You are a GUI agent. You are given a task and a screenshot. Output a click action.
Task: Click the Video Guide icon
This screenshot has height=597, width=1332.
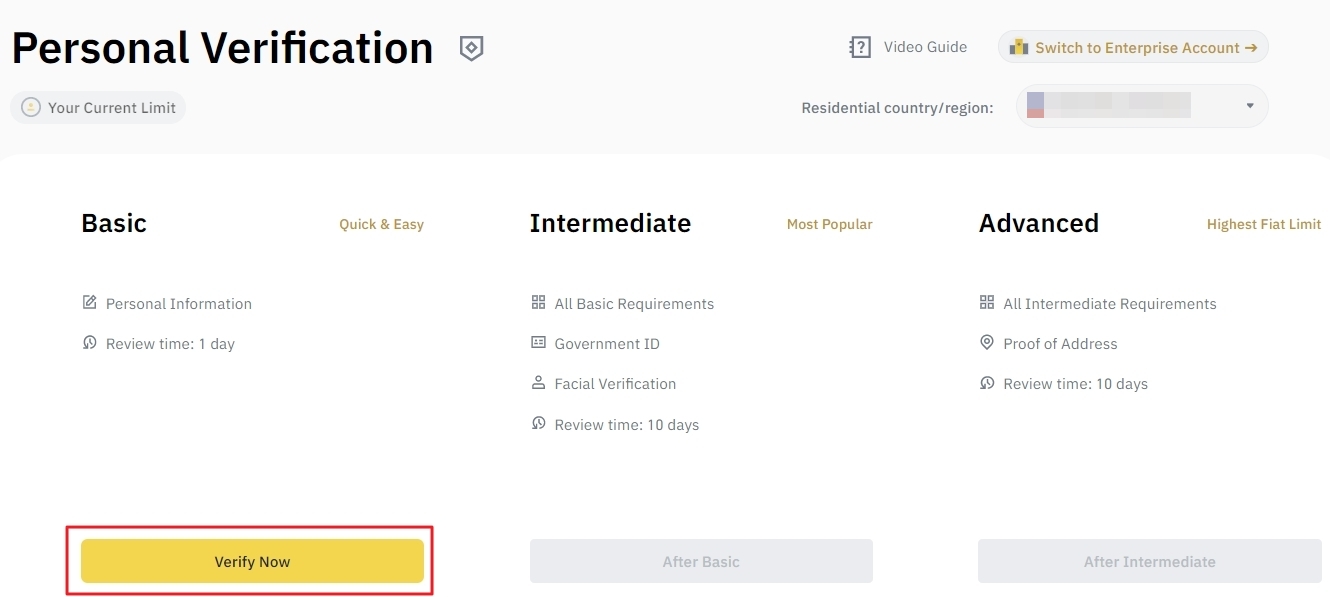coord(860,47)
